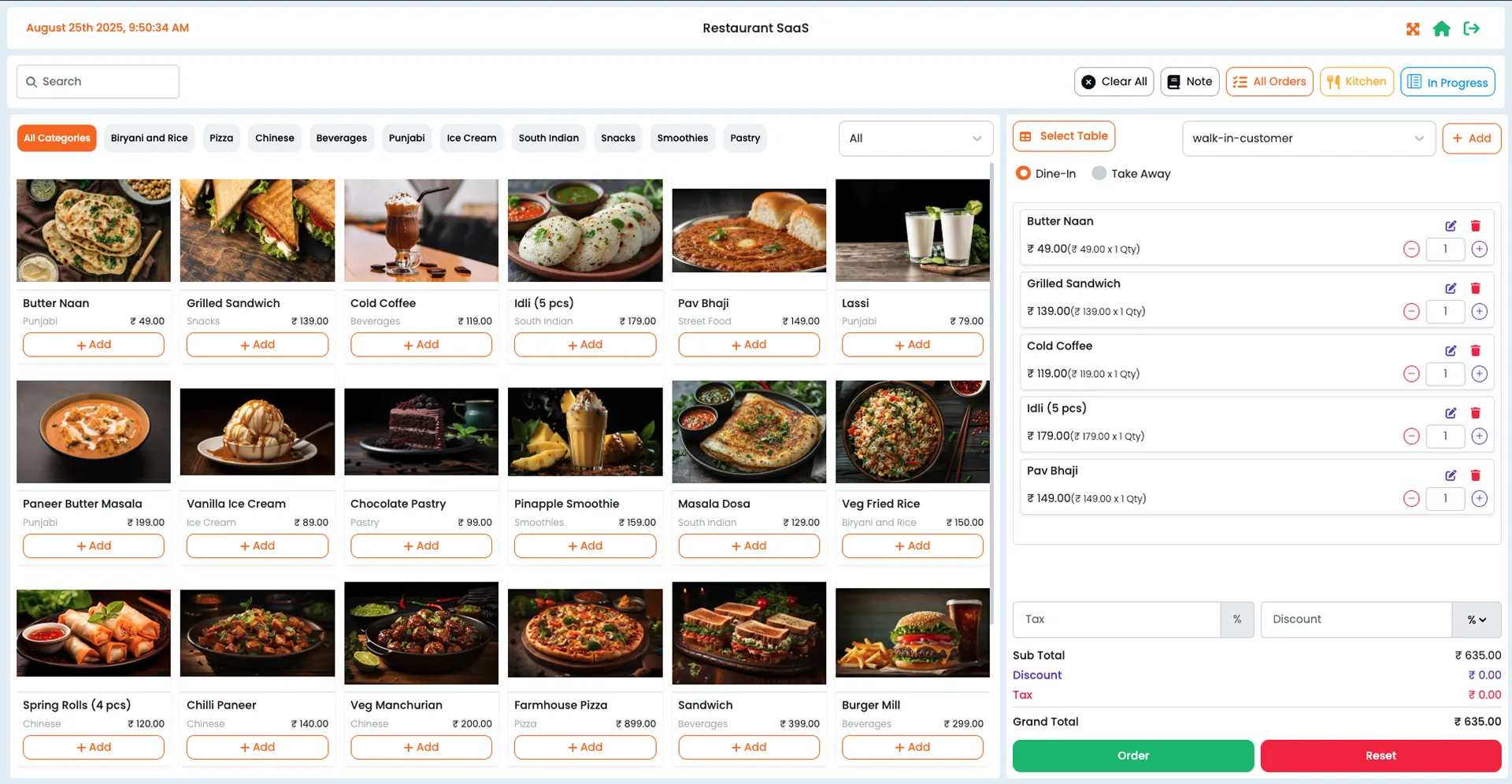Click inside the Search field
This screenshot has height=784, width=1512.
[97, 81]
